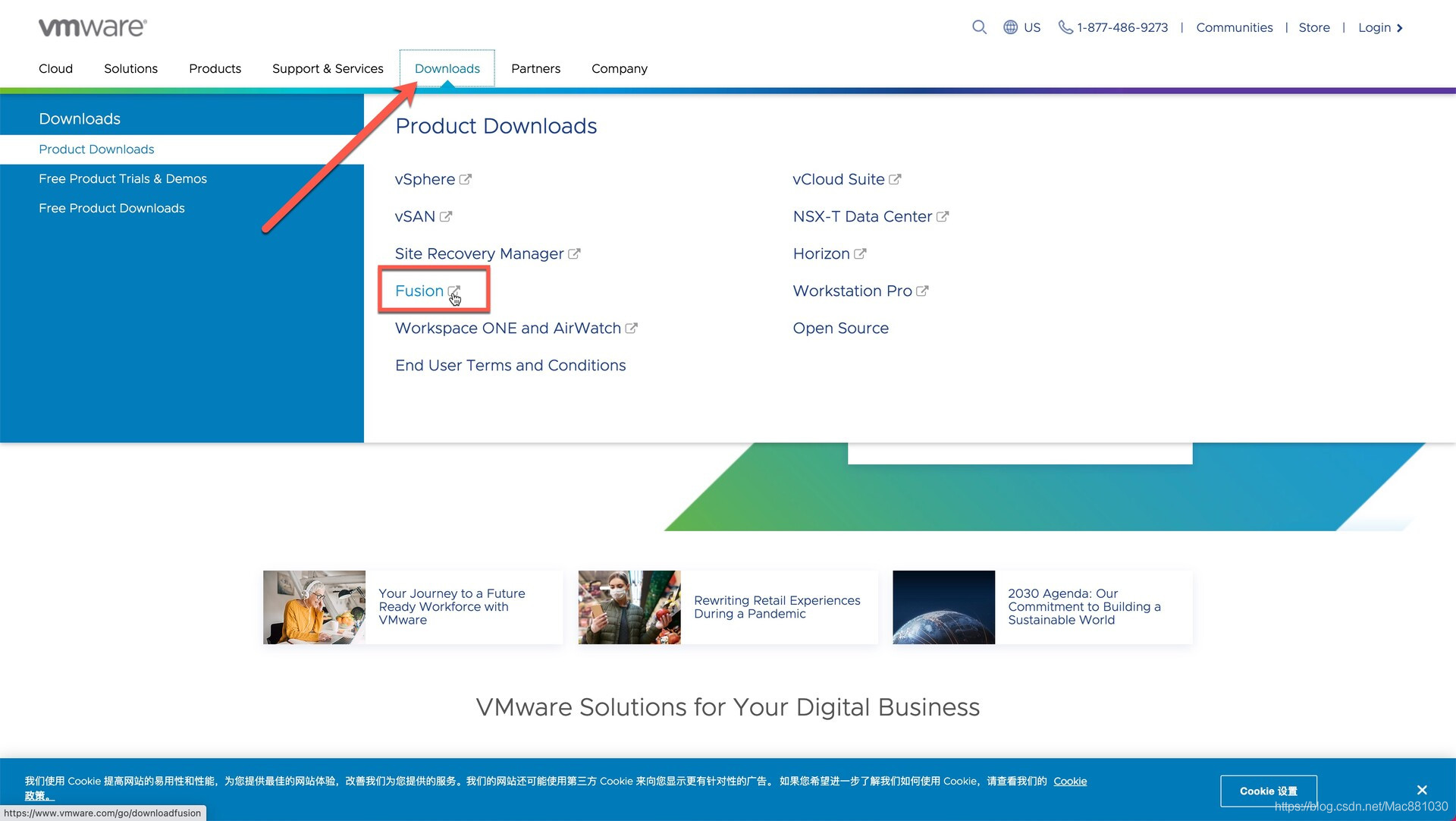Click external link icon beside Horizon
Image resolution: width=1456 pixels, height=821 pixels.
click(860, 254)
